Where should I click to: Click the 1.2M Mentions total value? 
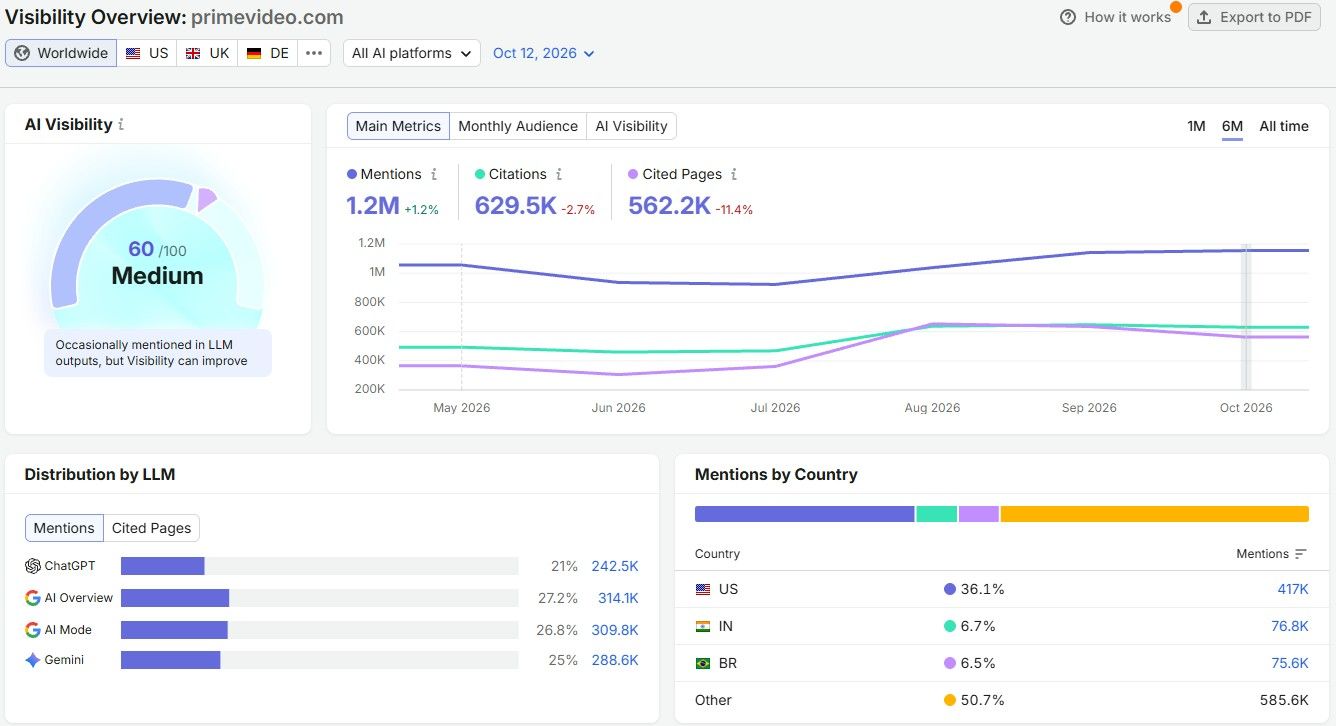click(373, 206)
